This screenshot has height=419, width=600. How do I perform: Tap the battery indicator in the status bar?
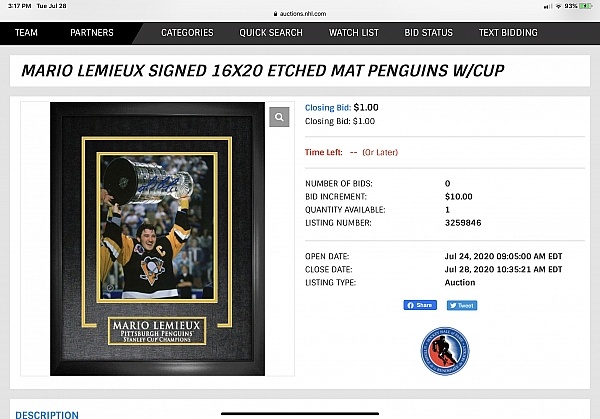(x=585, y=6)
